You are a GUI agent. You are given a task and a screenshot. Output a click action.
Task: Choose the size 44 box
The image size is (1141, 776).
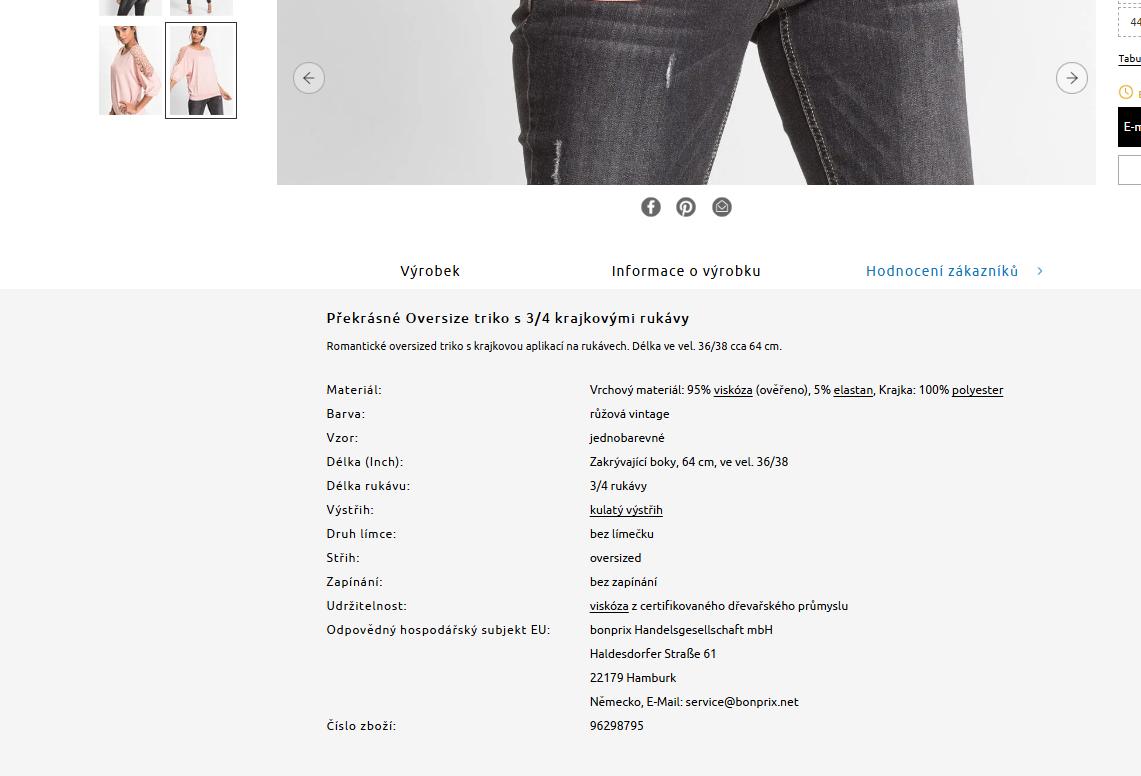pyautogui.click(x=1130, y=22)
